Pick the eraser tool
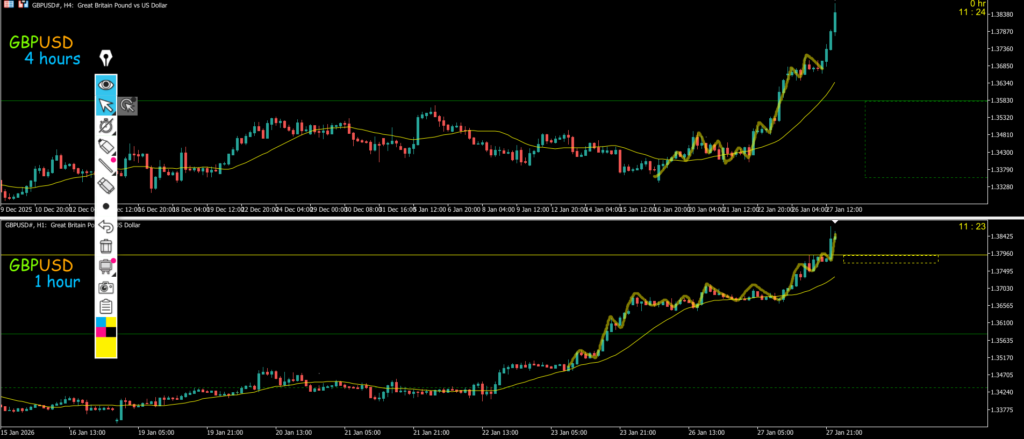The width and height of the screenshot is (1024, 439). [106, 186]
